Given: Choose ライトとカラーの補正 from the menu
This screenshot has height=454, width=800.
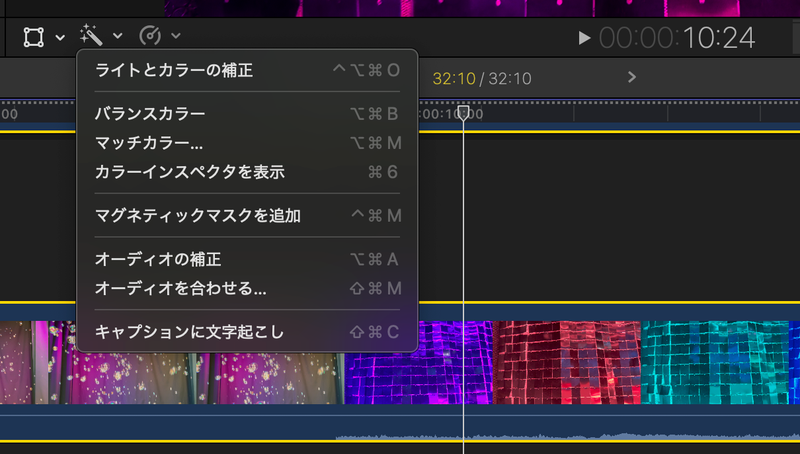Looking at the screenshot, I should (247, 70).
